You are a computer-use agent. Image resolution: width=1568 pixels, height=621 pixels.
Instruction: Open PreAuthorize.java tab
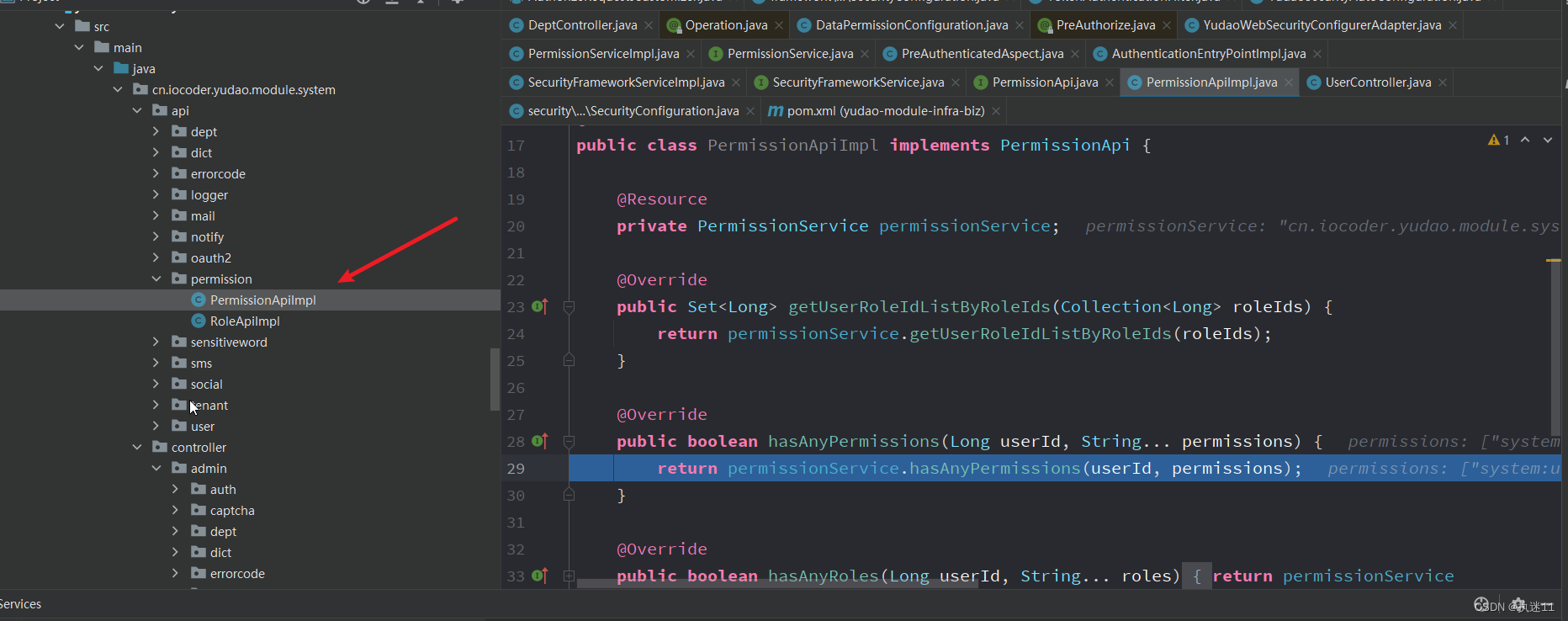[x=1105, y=25]
